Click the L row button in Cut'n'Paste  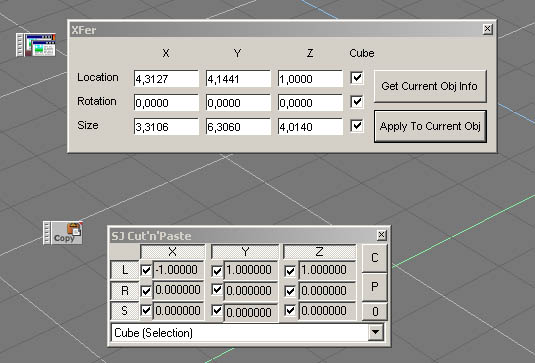[x=125, y=270]
